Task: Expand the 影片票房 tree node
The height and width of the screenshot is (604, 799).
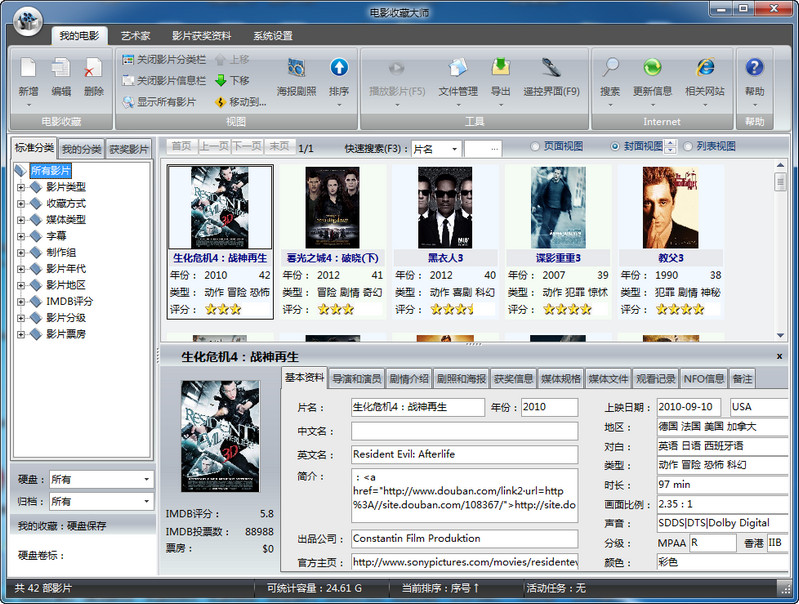Action: [x=21, y=334]
